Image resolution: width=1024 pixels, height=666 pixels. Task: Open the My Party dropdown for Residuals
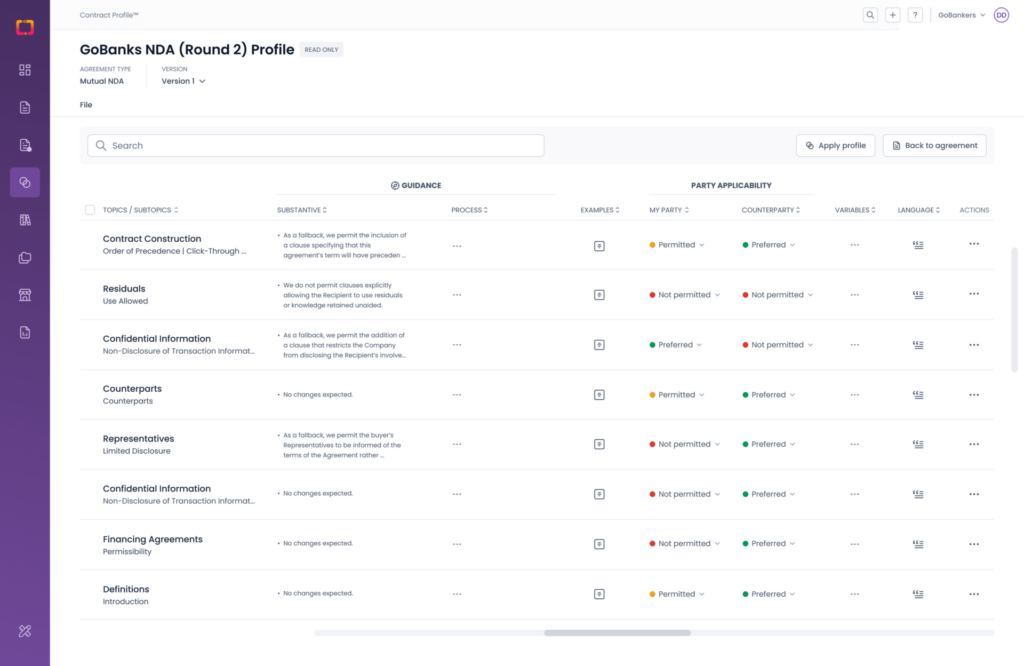coord(684,294)
